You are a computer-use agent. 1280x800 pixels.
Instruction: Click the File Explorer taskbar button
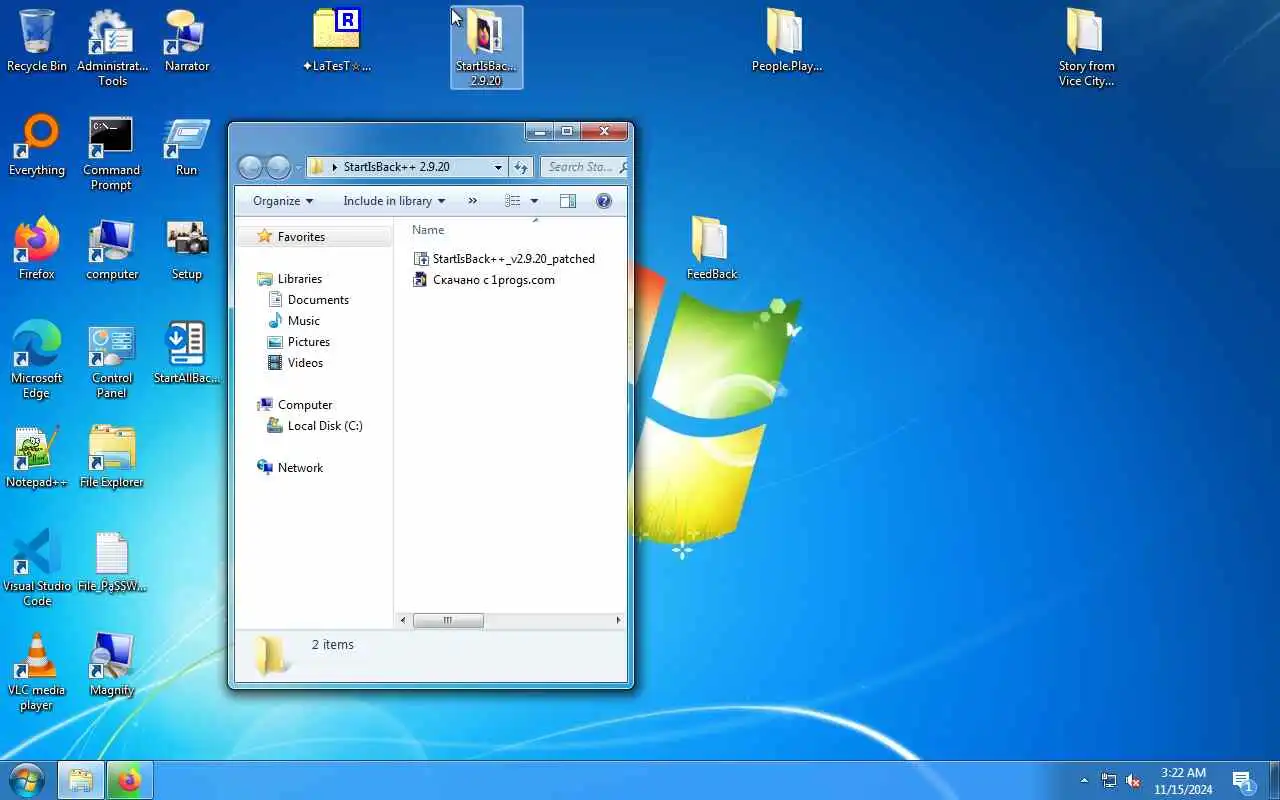81,780
